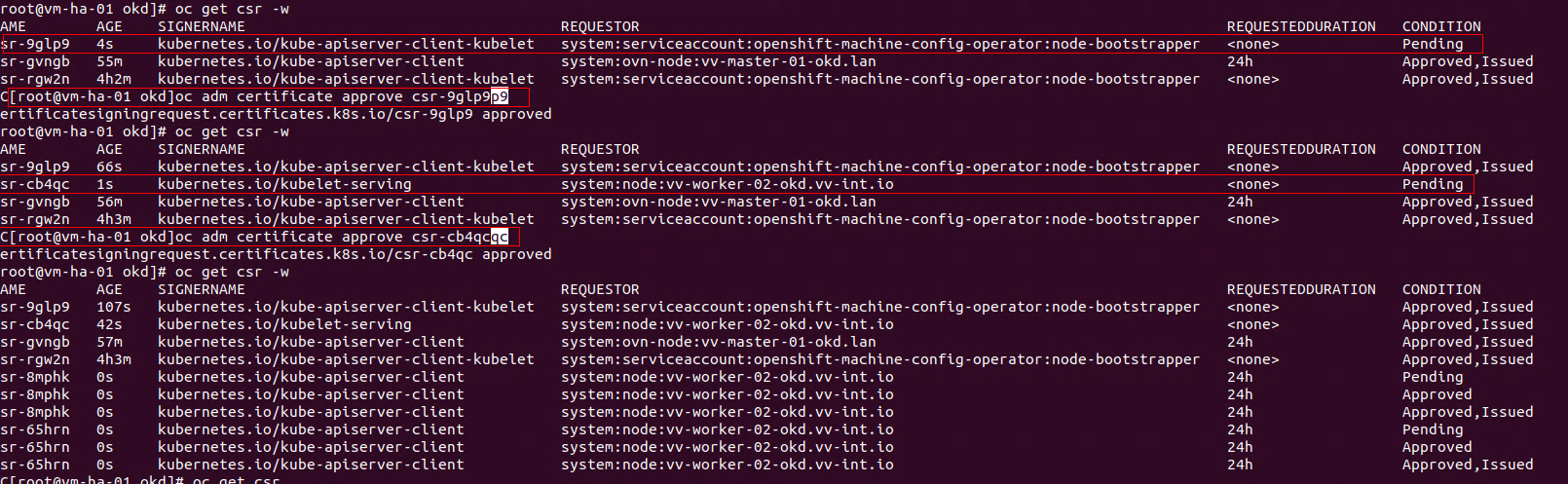Click the Pending status of the sr-65hrn row

coord(1432,429)
